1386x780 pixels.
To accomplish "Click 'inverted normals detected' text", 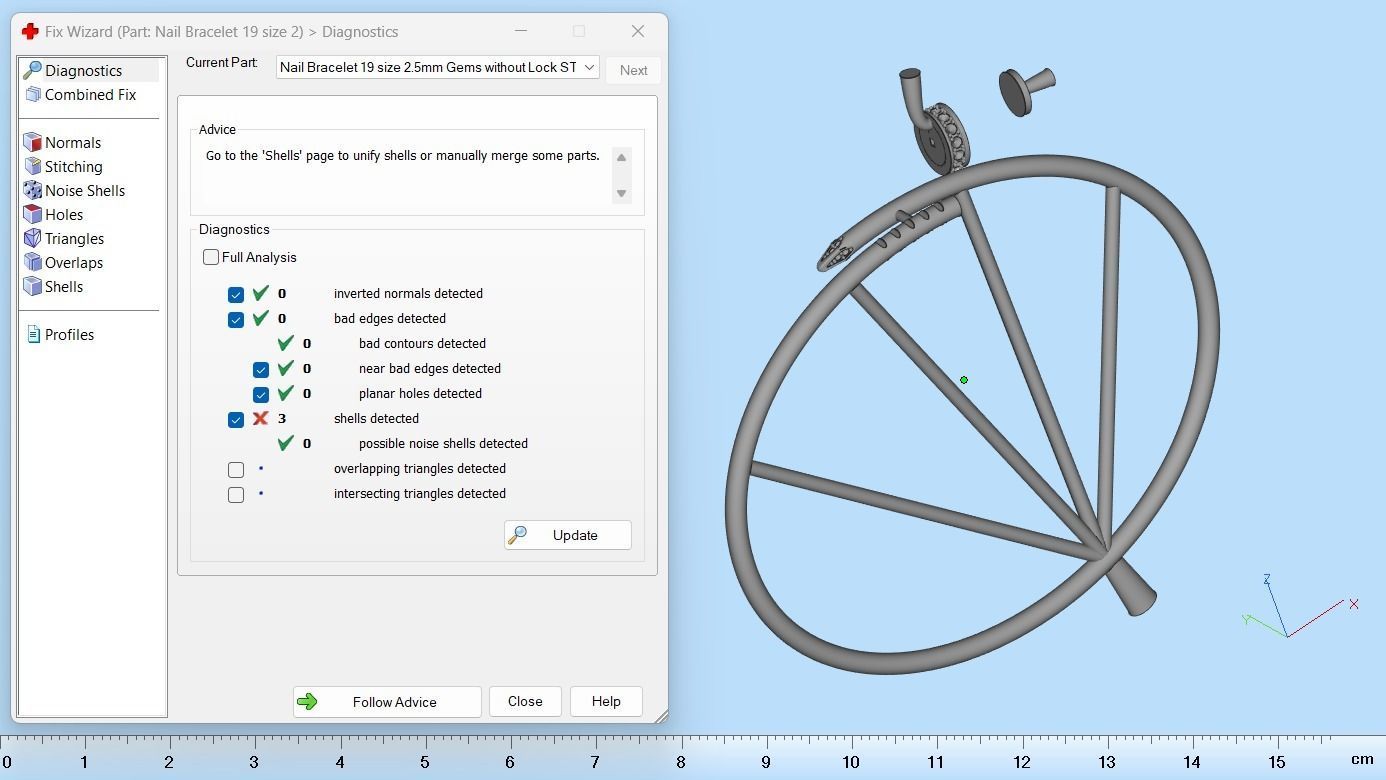I will point(408,293).
